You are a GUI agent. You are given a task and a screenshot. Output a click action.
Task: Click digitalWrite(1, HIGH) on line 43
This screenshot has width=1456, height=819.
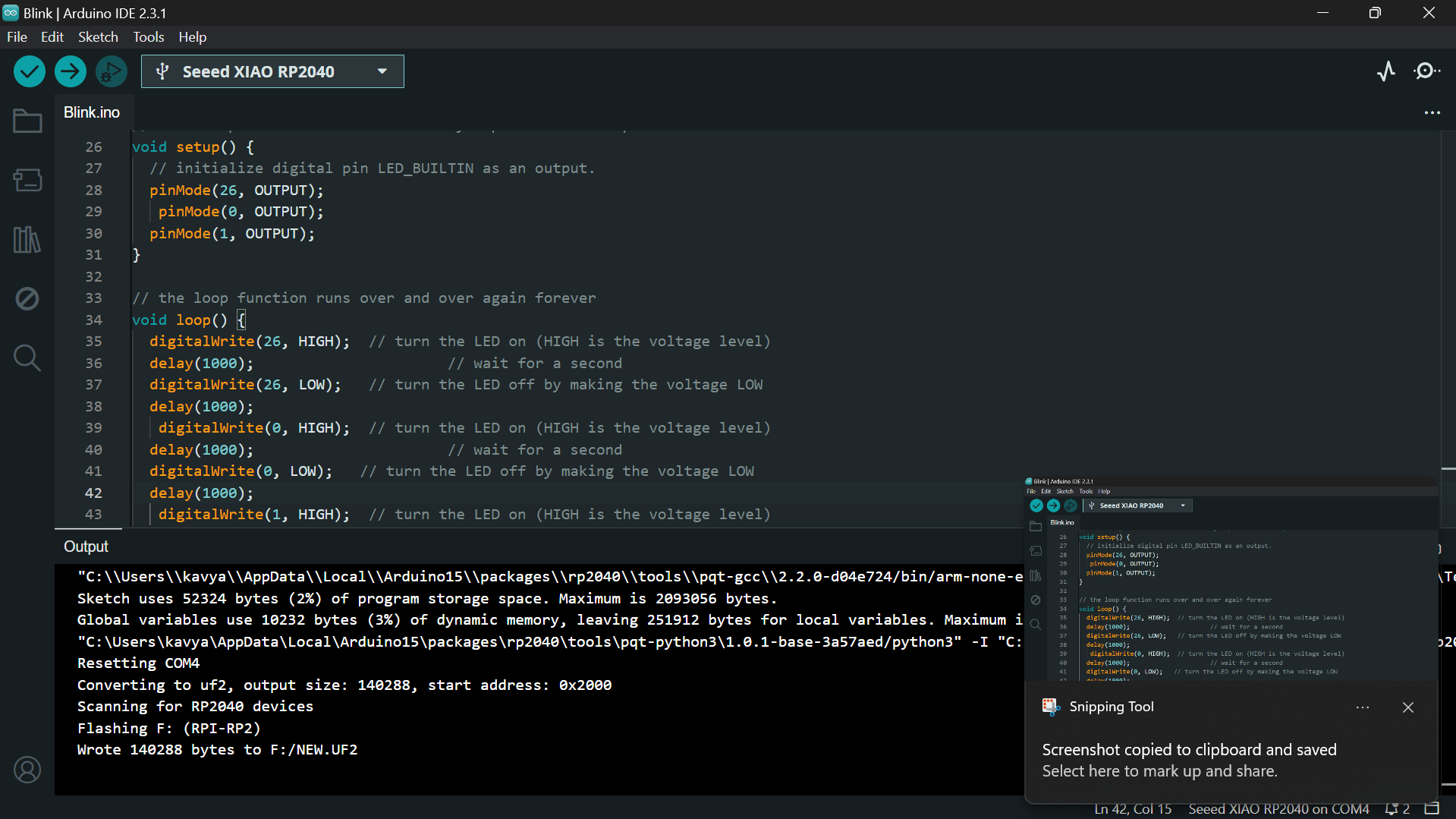pyautogui.click(x=254, y=515)
